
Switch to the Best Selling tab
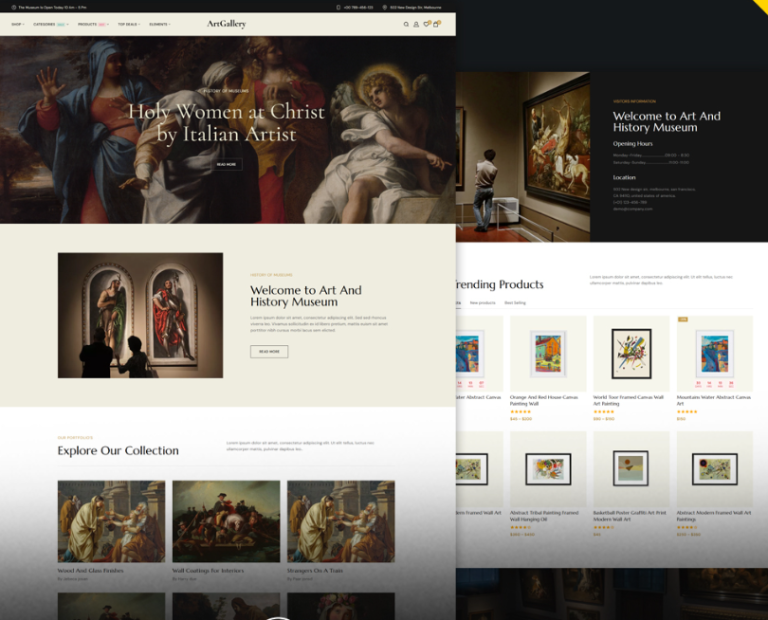pos(515,302)
